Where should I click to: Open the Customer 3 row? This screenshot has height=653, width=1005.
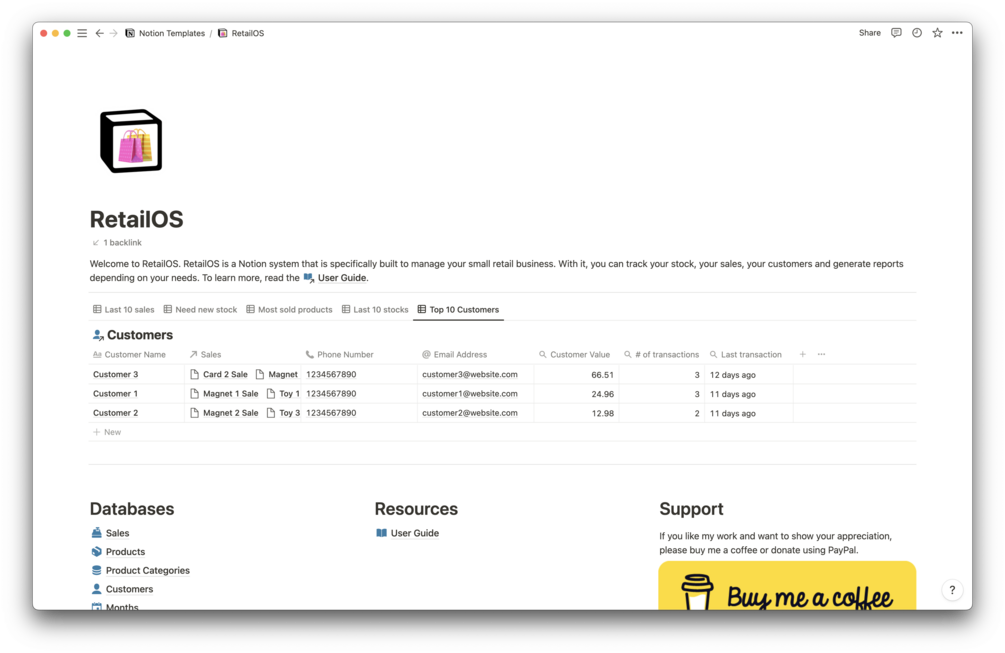[x=115, y=374]
